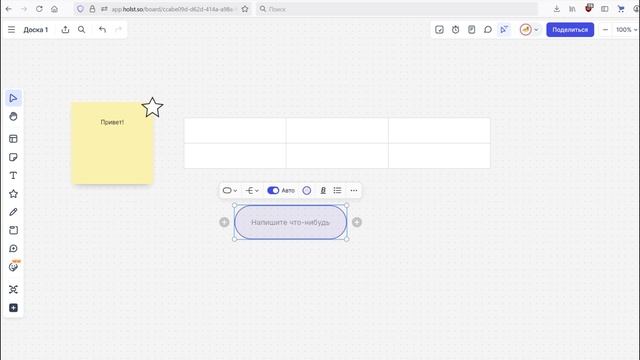Image resolution: width=640 pixels, height=360 pixels.
Task: Open the templates layout tool
Action: pos(13,139)
